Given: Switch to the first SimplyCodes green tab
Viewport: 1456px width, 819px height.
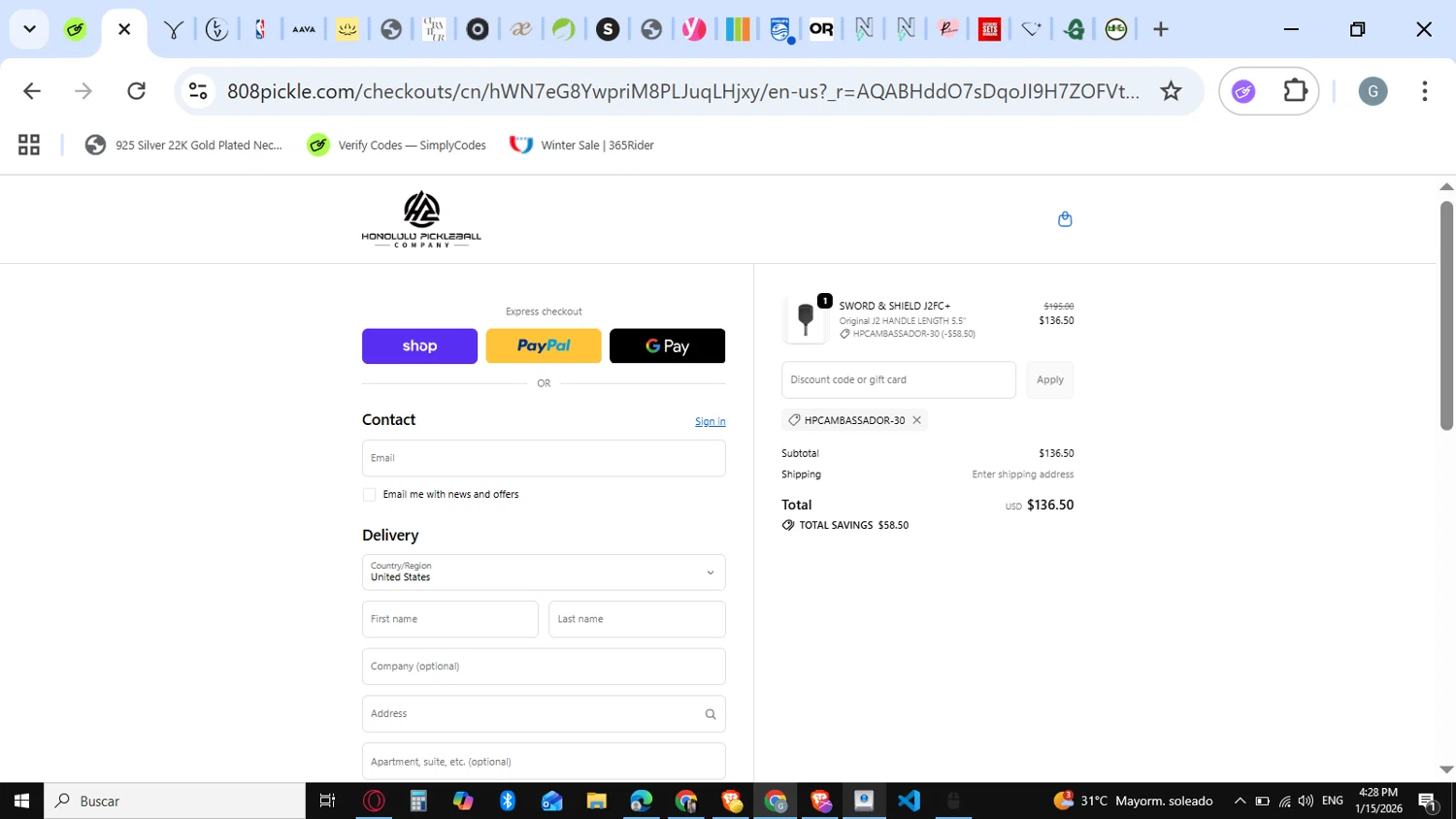Looking at the screenshot, I should click(x=75, y=29).
